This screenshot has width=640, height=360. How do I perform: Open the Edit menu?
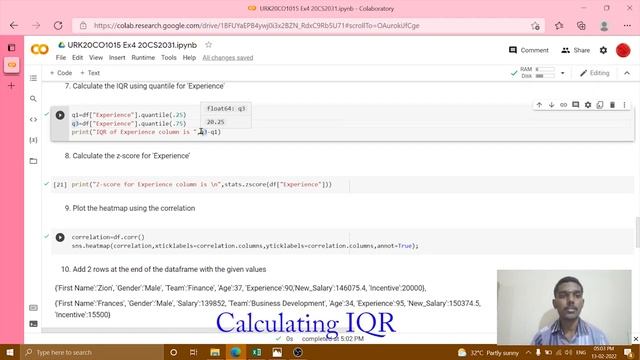click(78, 58)
